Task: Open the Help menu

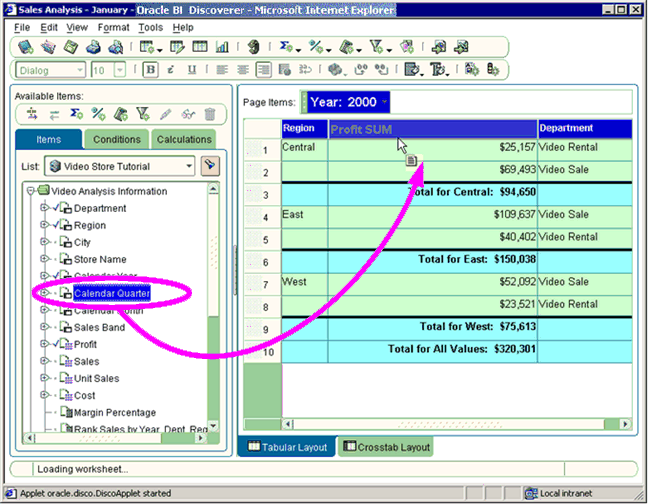Action: pos(183,27)
